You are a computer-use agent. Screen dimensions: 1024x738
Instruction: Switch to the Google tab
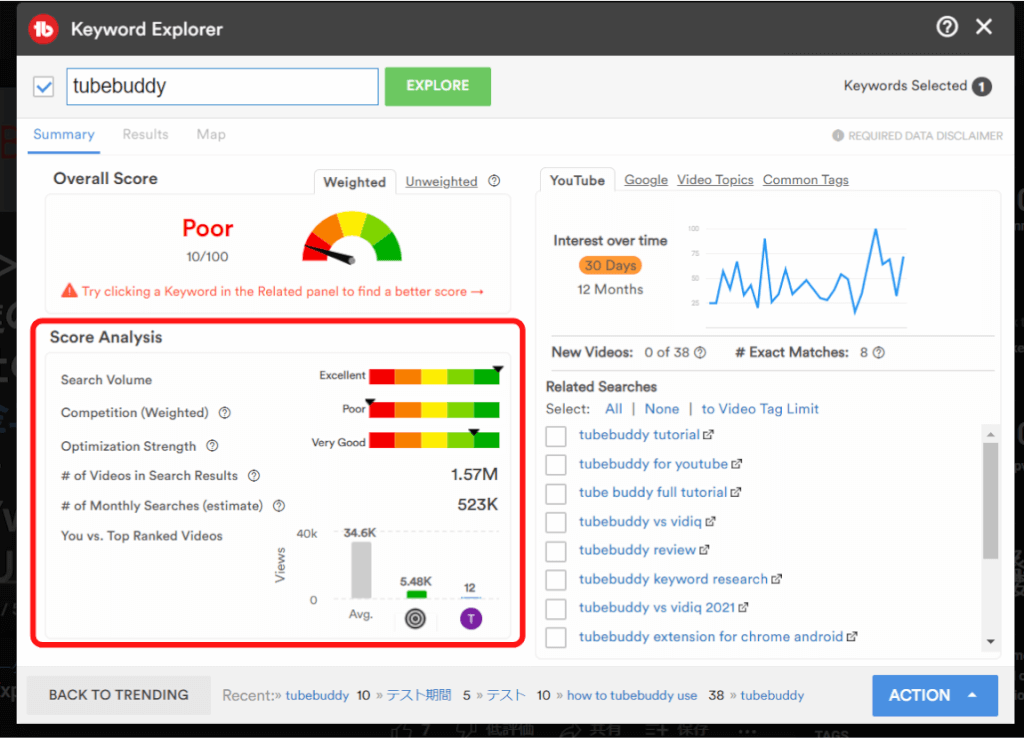coord(646,180)
